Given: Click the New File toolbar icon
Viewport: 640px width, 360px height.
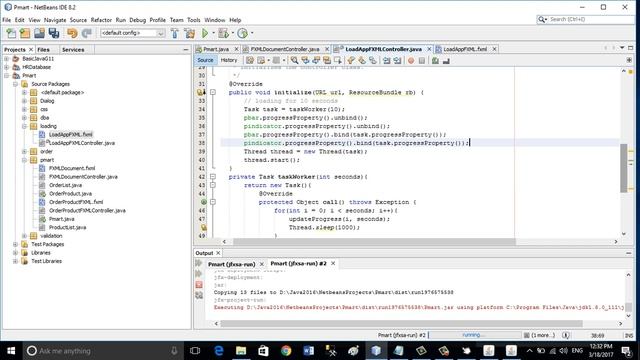Looking at the screenshot, I should click(x=11, y=33).
